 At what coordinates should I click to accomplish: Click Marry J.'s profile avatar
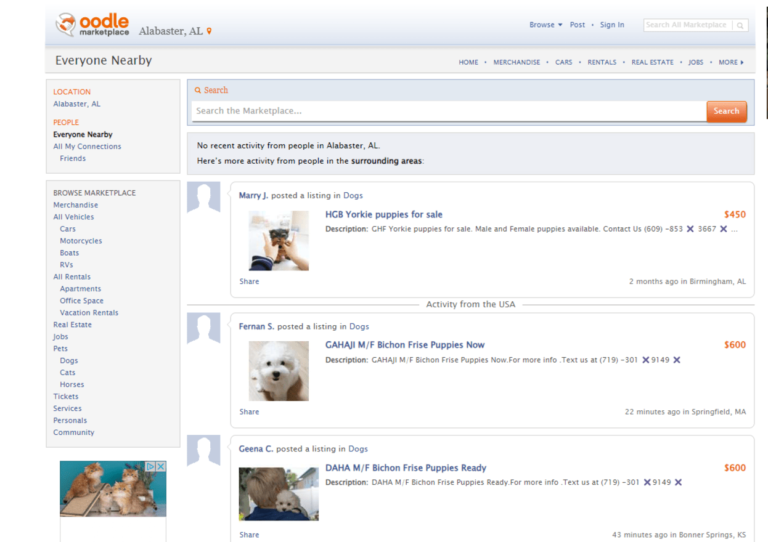[203, 198]
